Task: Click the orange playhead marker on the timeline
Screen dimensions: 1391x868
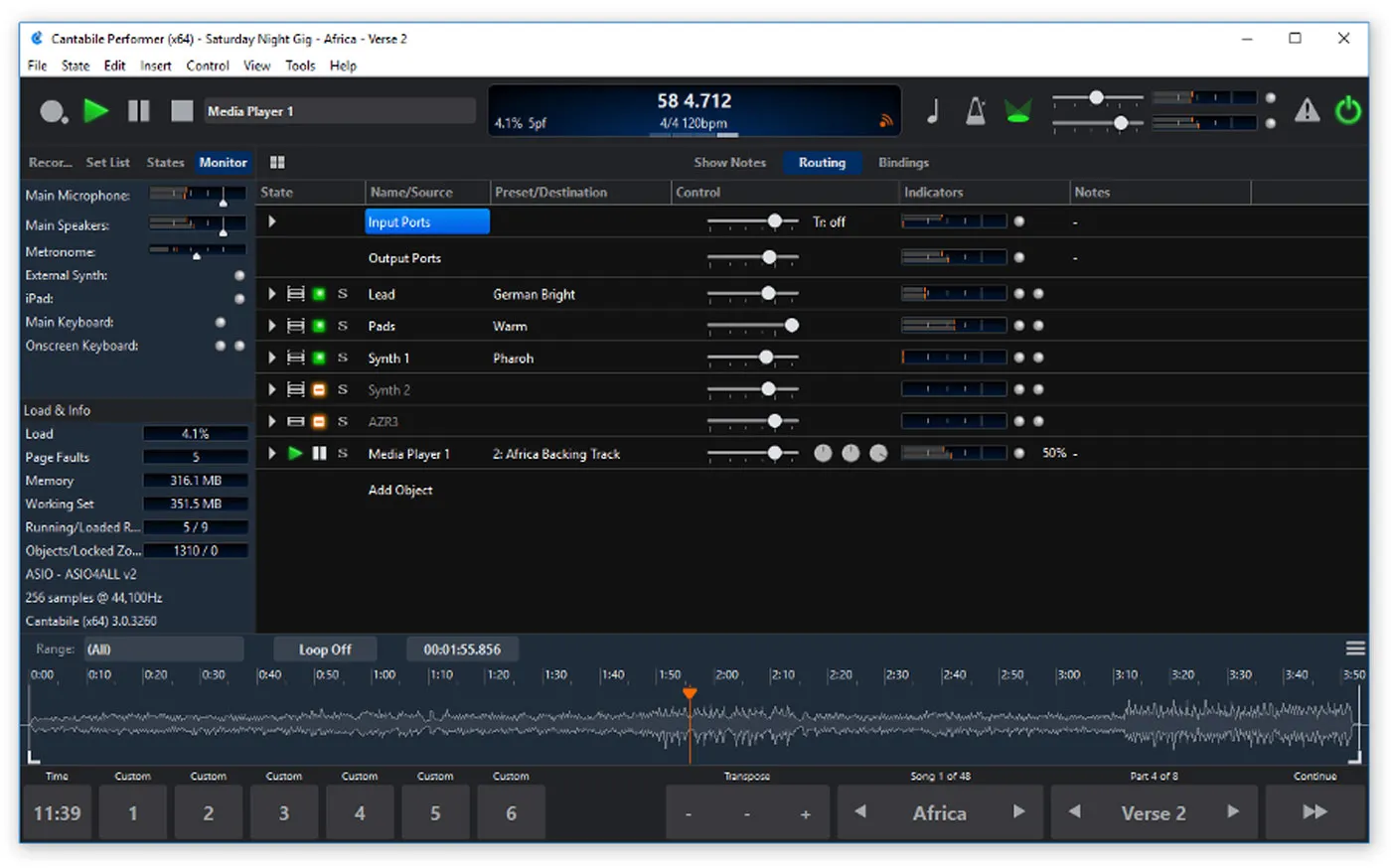Action: coord(691,693)
